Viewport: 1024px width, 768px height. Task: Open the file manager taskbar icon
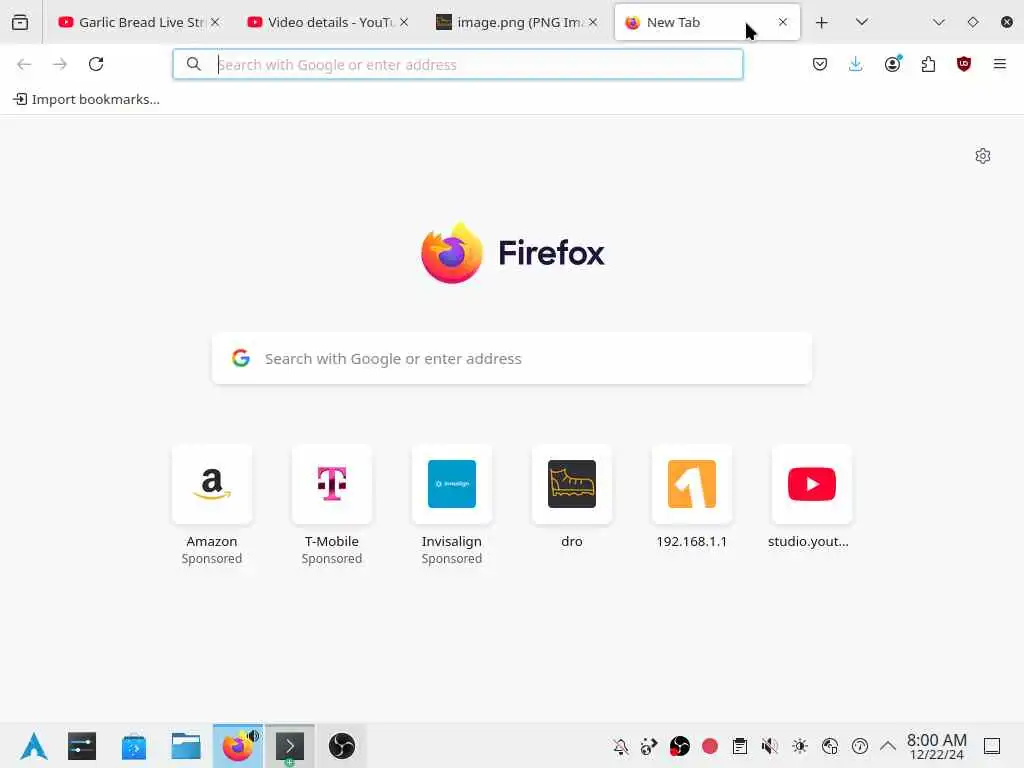[x=186, y=746]
